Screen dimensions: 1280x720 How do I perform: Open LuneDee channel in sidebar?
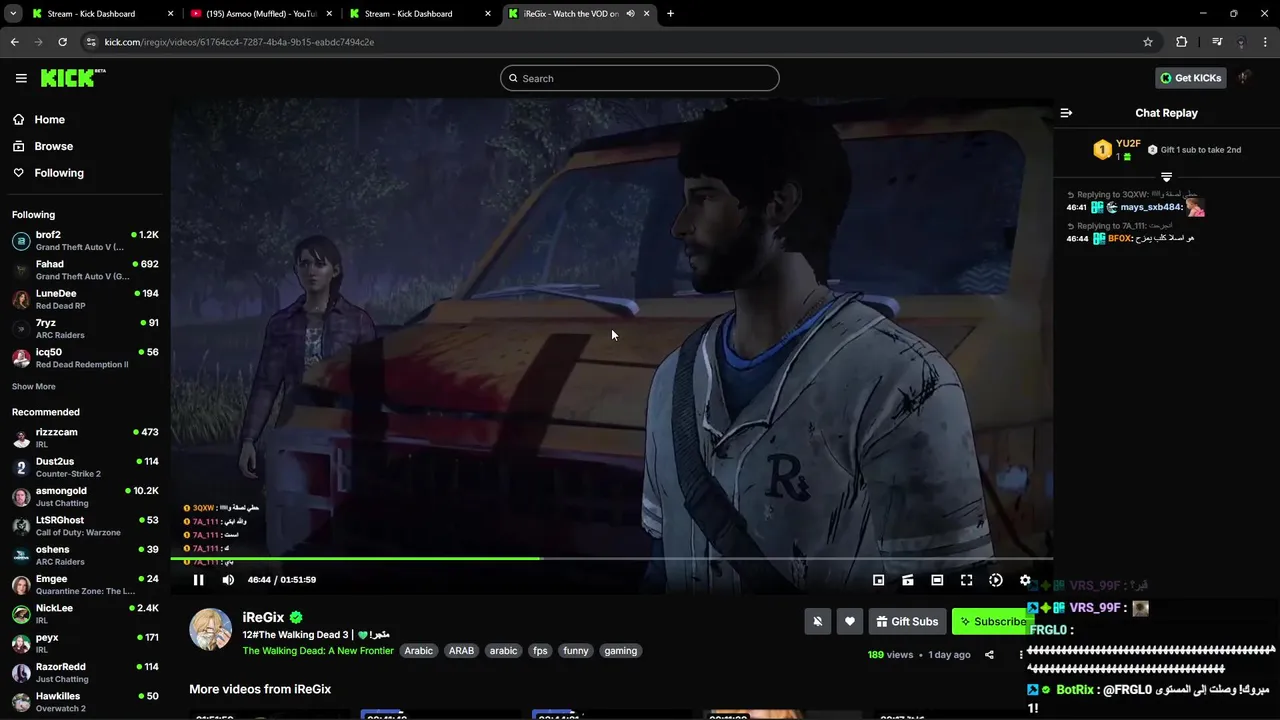click(x=85, y=299)
